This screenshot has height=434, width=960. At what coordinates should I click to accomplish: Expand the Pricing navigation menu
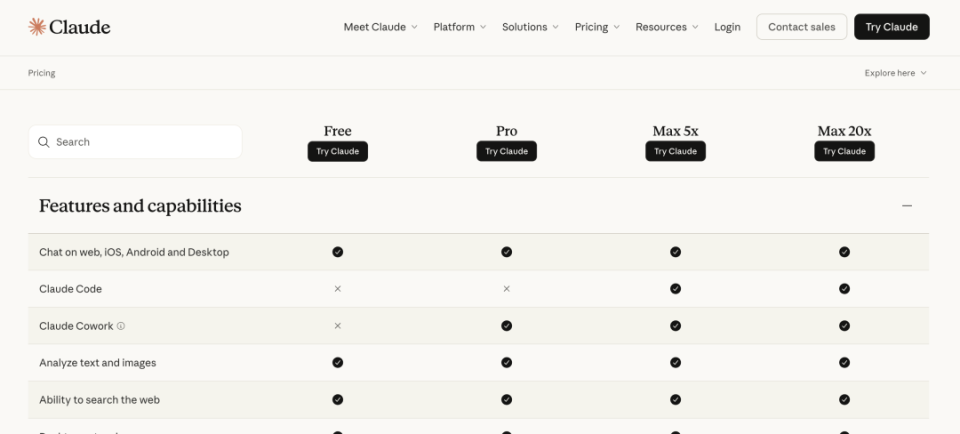(597, 27)
